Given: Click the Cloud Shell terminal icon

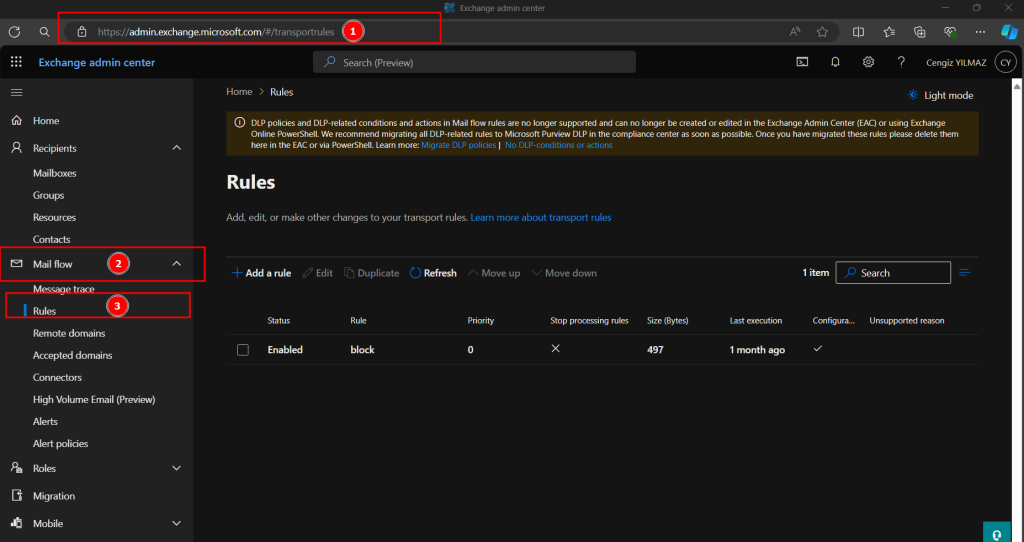Looking at the screenshot, I should click(802, 62).
